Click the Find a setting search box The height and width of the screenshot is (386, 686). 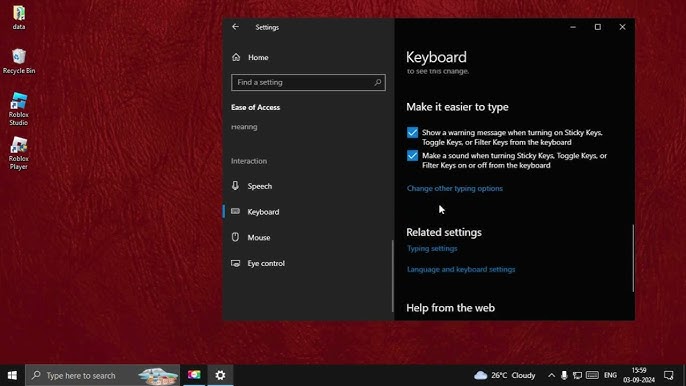coord(308,82)
